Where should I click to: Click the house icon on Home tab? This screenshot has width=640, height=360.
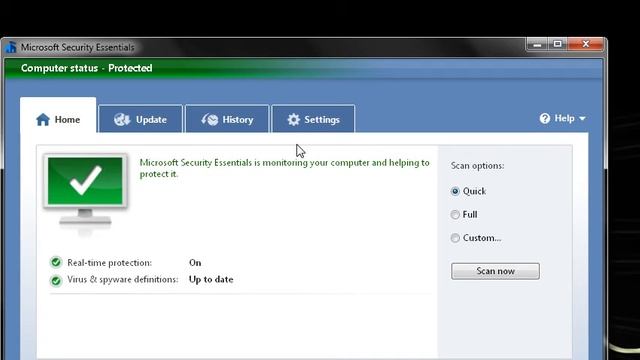(43, 120)
